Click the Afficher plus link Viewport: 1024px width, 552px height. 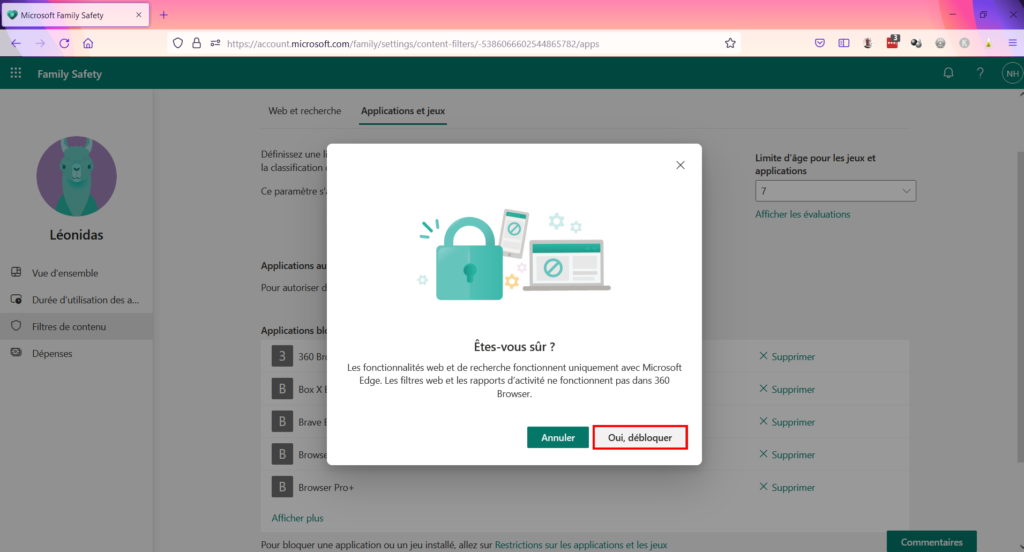(x=297, y=518)
